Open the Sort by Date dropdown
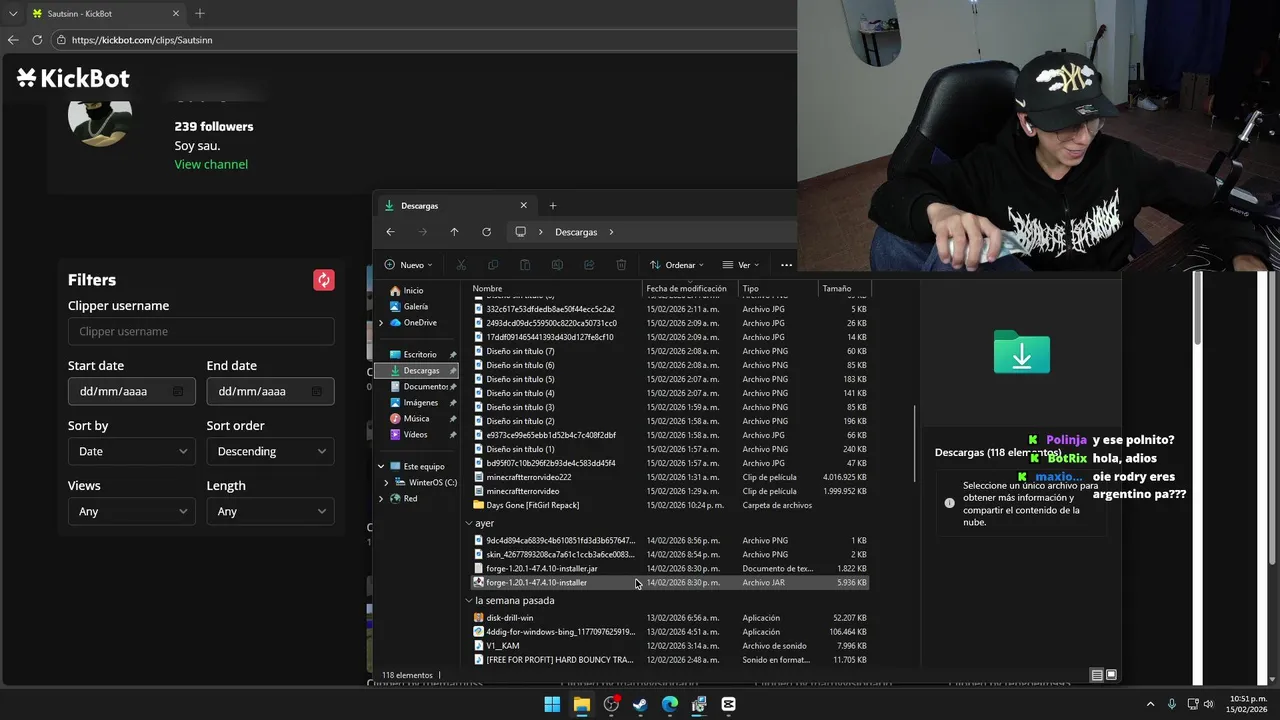1280x720 pixels. point(131,451)
